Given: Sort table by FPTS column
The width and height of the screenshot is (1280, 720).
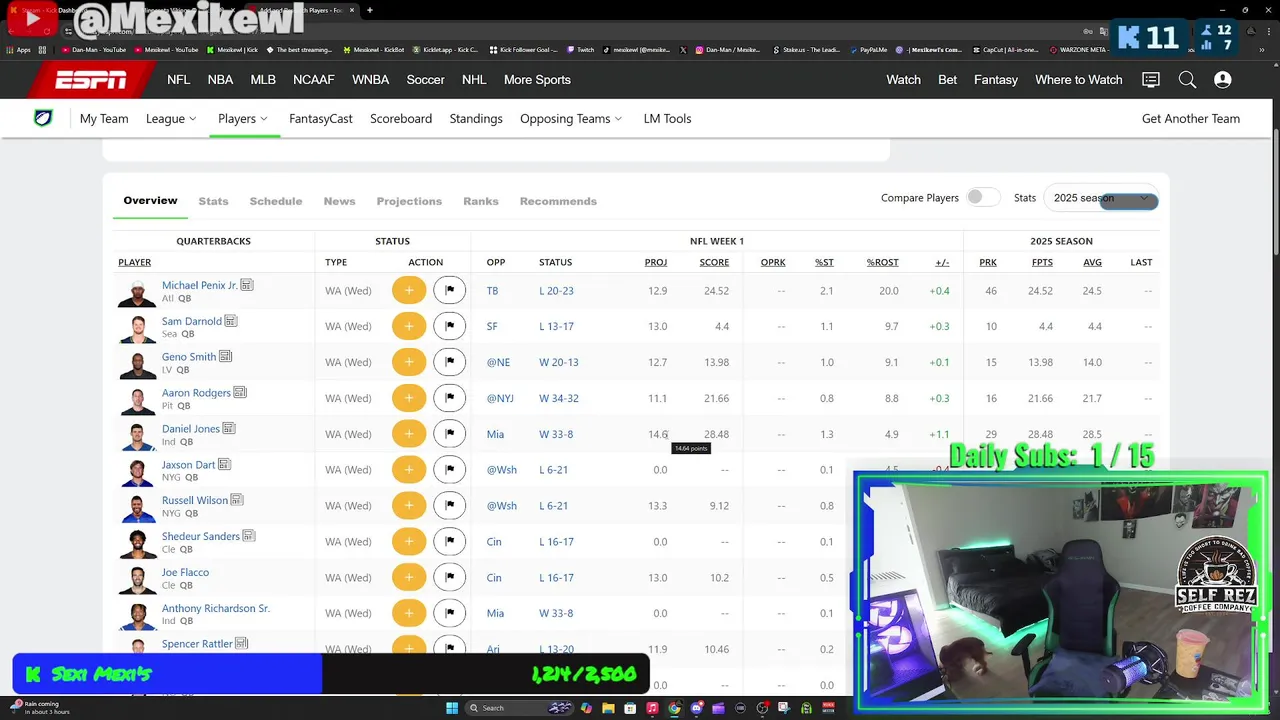Looking at the screenshot, I should 1042,262.
